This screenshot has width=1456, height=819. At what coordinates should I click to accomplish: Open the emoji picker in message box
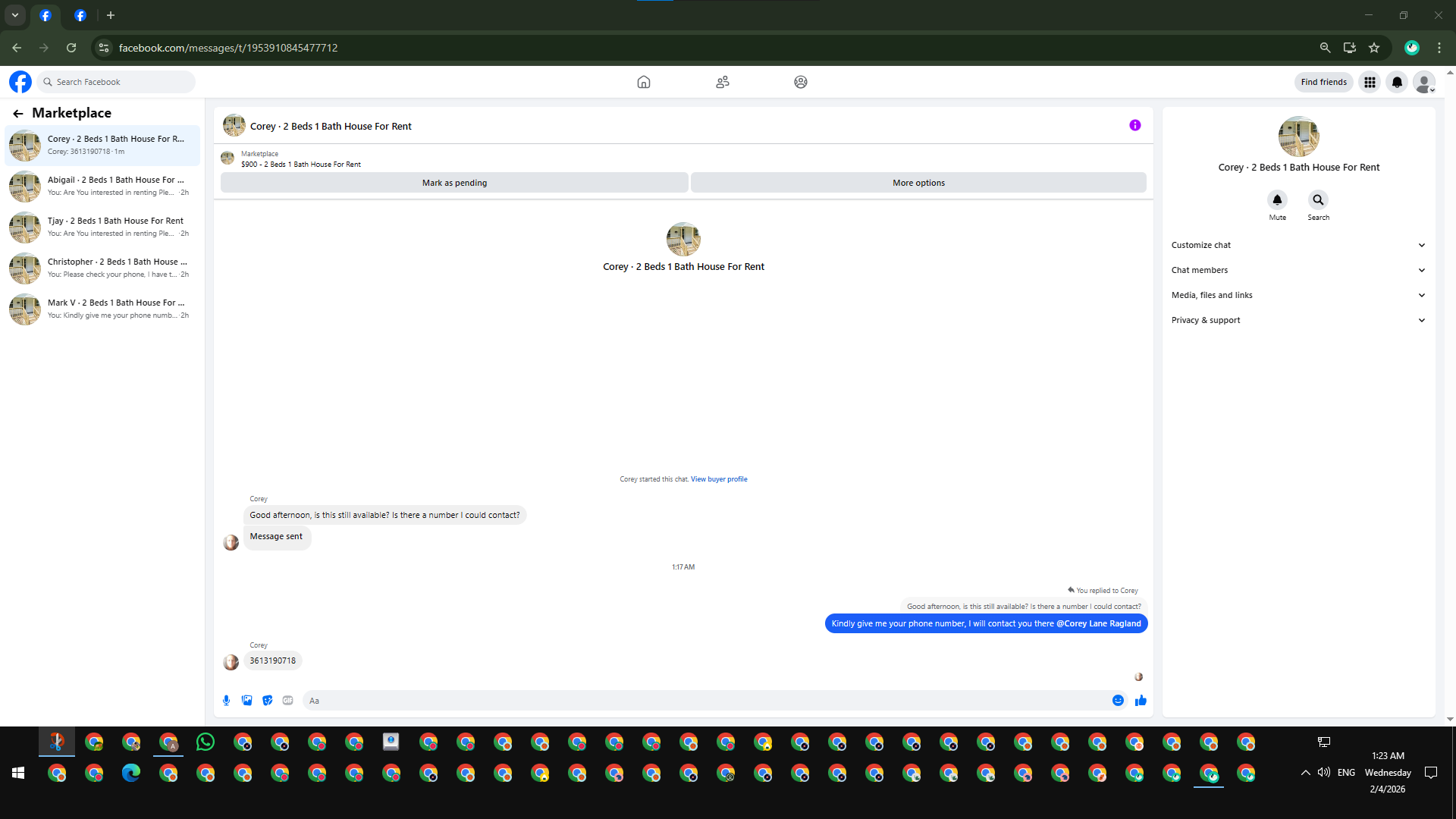(x=1118, y=701)
